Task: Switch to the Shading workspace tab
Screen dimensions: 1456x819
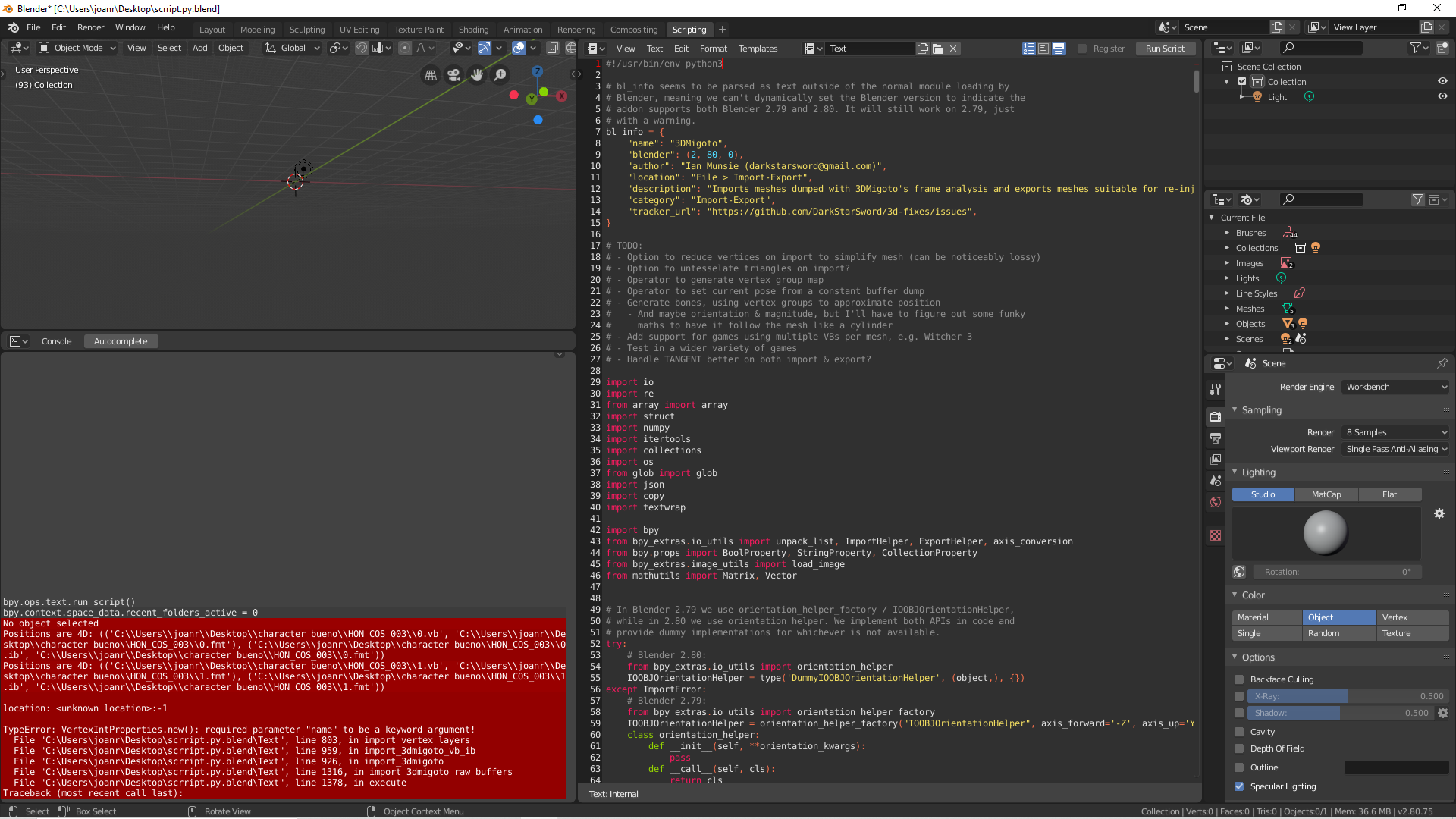Action: (473, 30)
